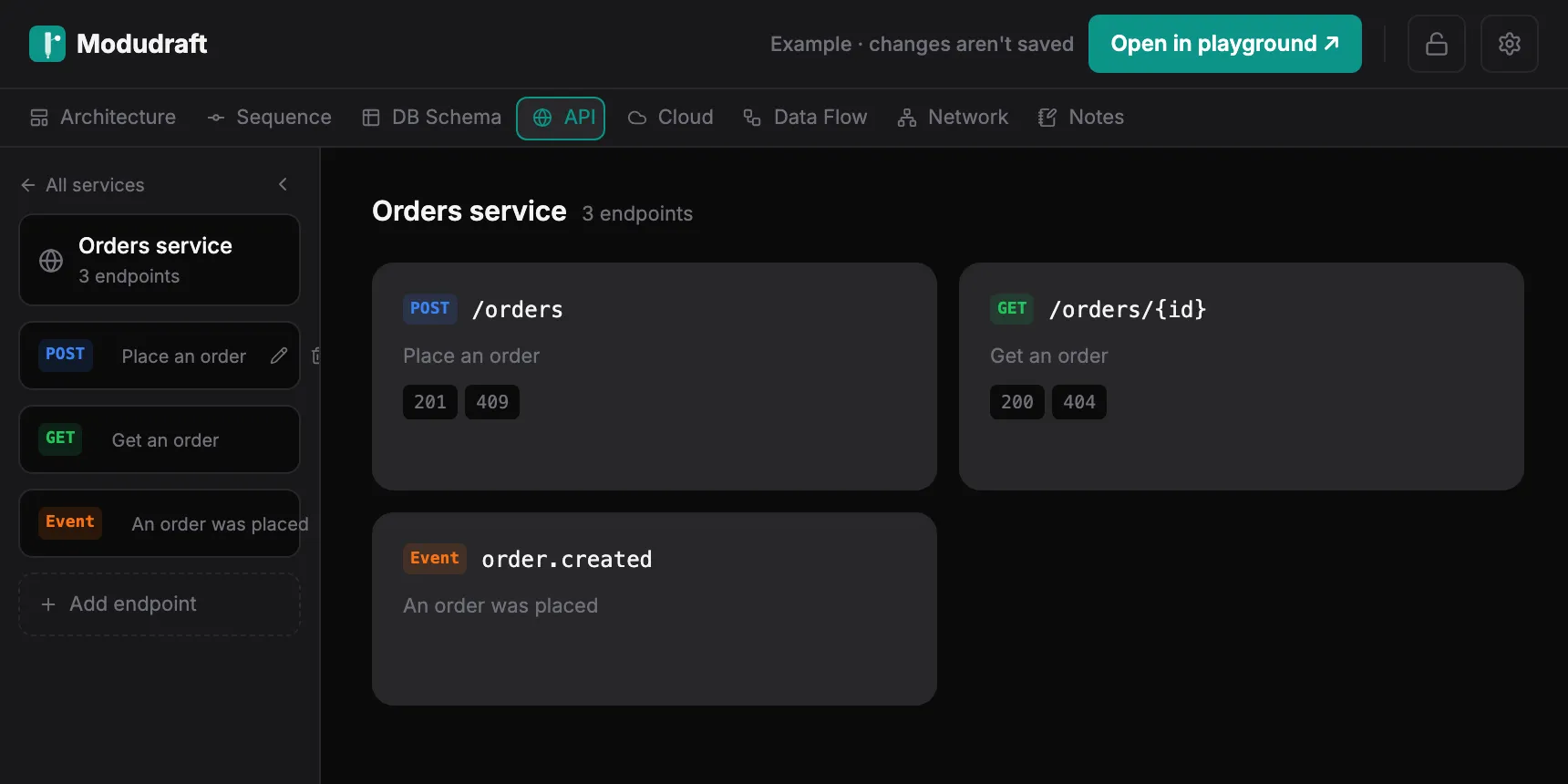Click the plus icon beside Add endpoint
Image resolution: width=1568 pixels, height=784 pixels.
[48, 604]
